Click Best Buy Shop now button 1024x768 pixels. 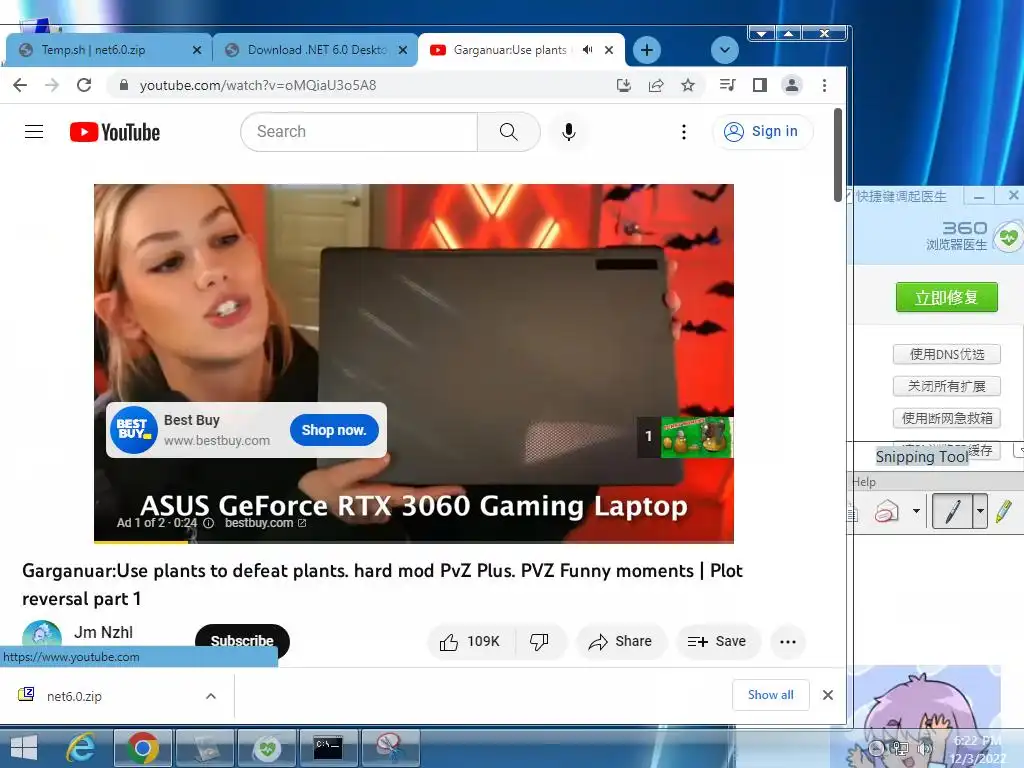tap(334, 430)
